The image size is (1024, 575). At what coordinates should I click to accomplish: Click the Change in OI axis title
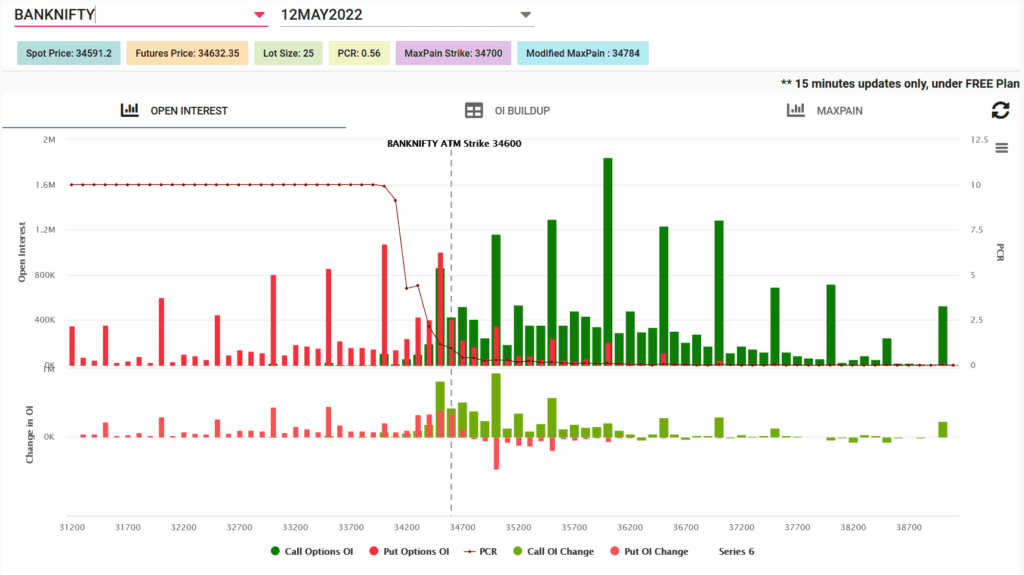tap(29, 435)
